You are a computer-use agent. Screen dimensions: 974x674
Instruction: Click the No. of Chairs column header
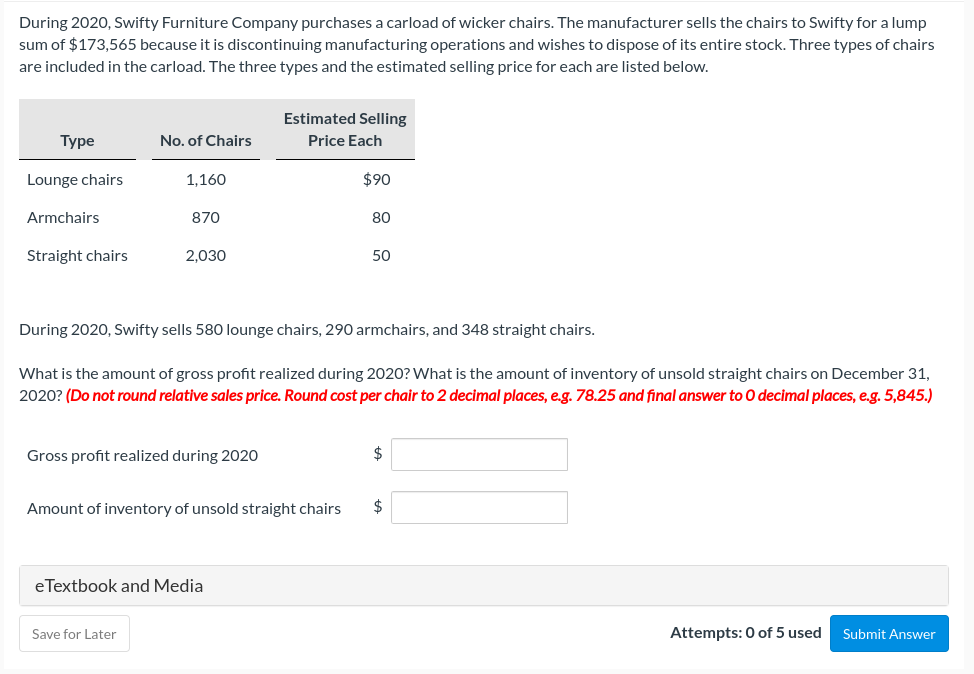206,141
